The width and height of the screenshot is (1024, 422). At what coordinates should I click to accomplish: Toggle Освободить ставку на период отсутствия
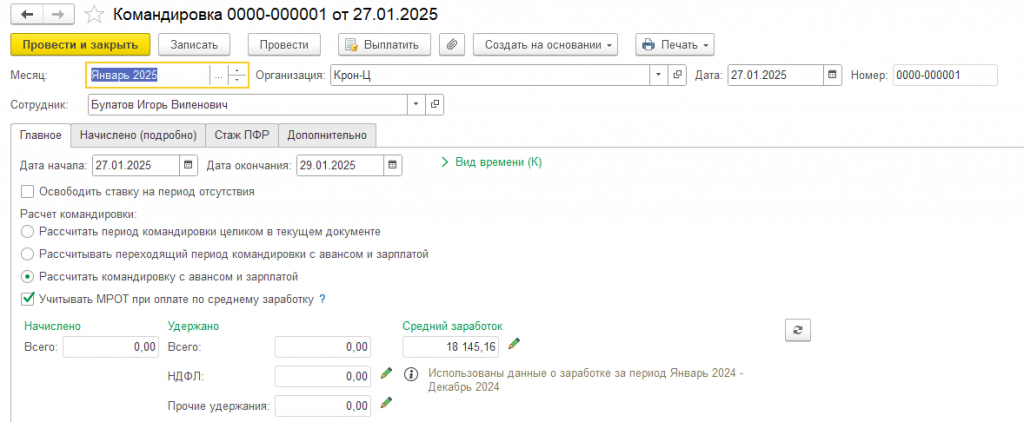[27, 192]
